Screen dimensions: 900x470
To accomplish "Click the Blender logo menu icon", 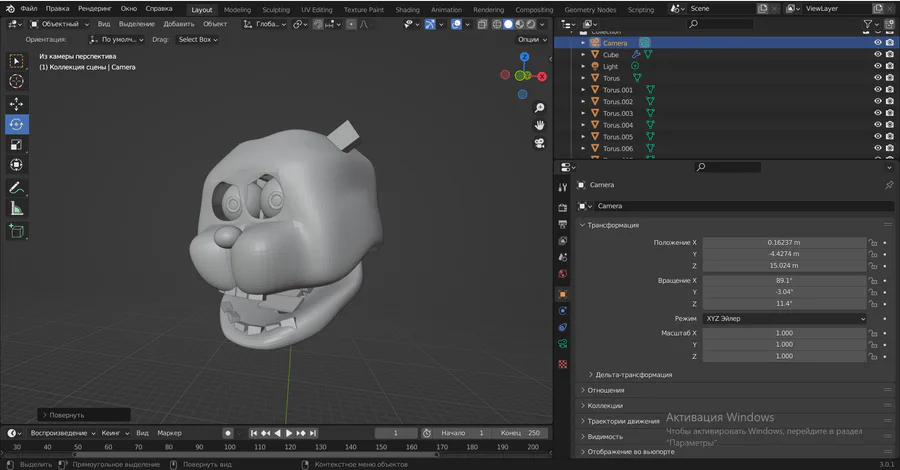I will tap(10, 9).
